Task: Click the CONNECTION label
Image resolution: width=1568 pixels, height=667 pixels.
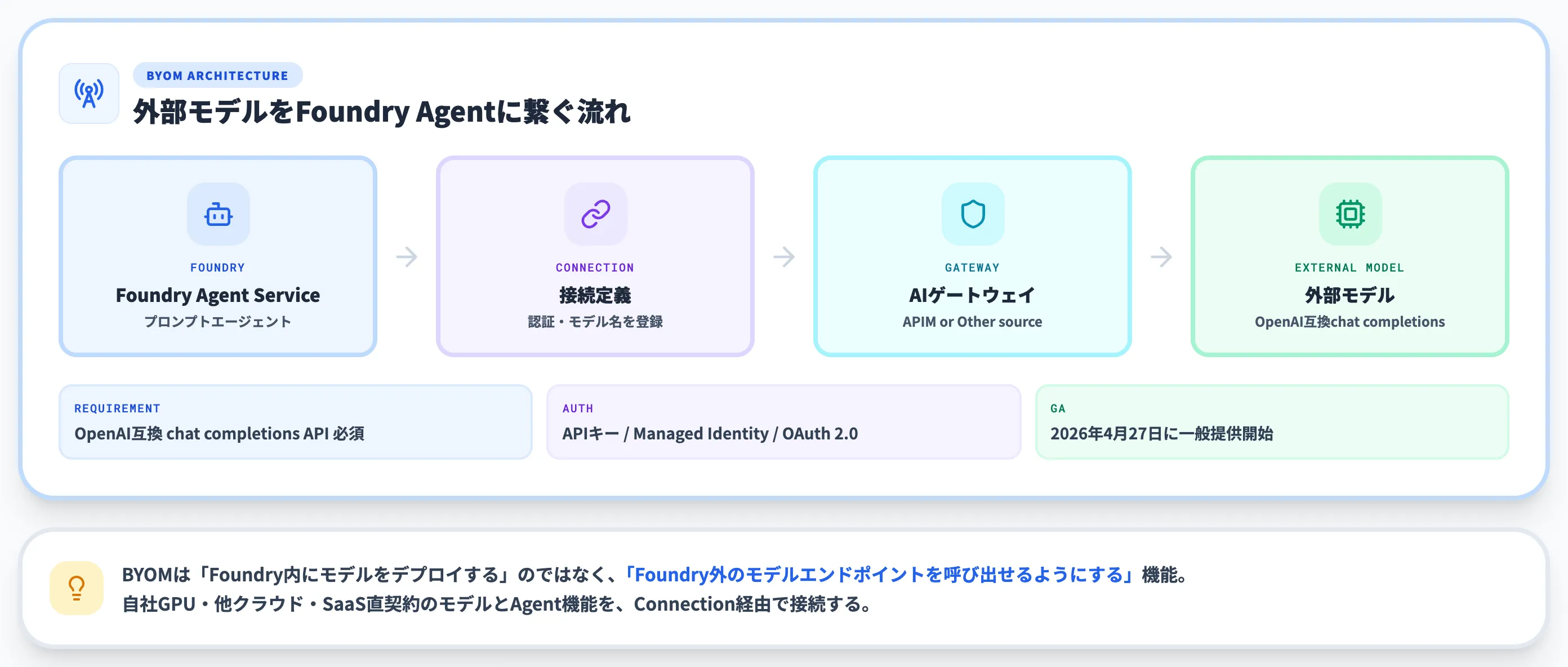Action: point(595,268)
